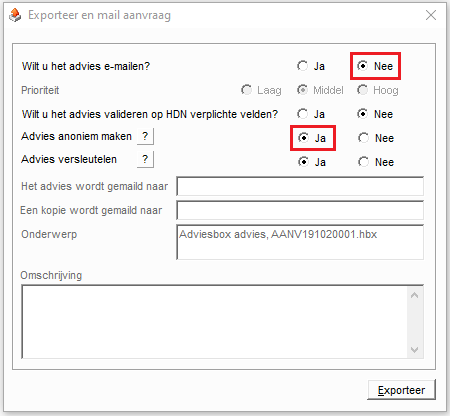Open help for Advies versleutelen
450x416 pixels.
(145, 159)
